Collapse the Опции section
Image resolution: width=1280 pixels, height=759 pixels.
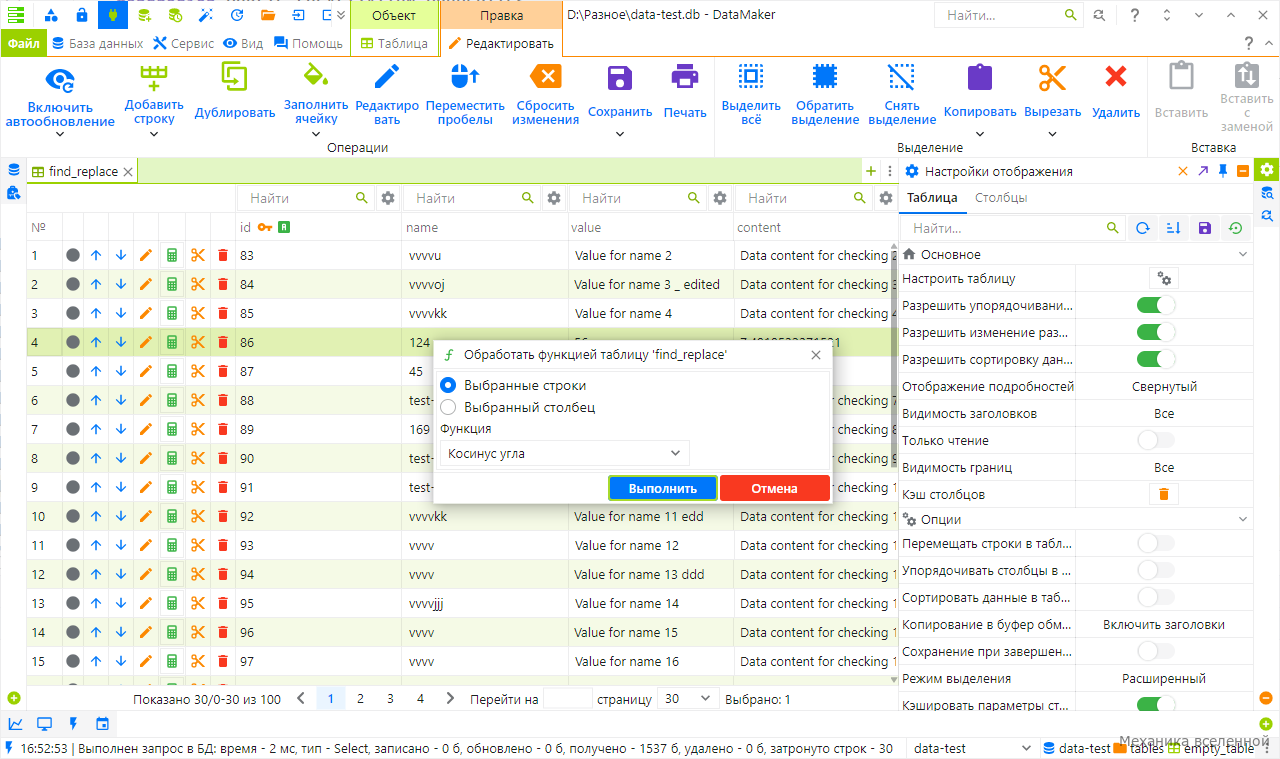1243,519
